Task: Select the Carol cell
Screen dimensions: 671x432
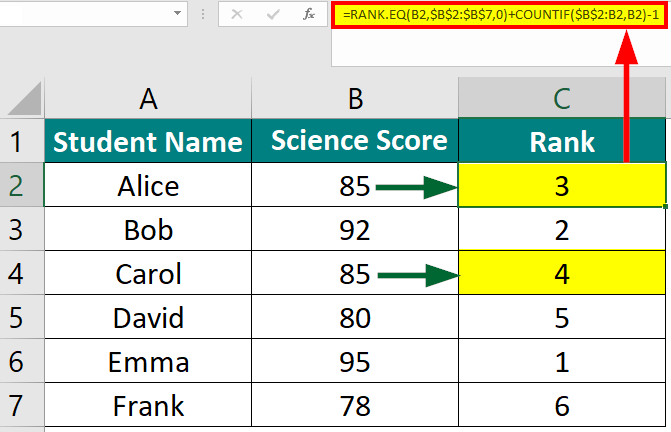Action: click(148, 273)
